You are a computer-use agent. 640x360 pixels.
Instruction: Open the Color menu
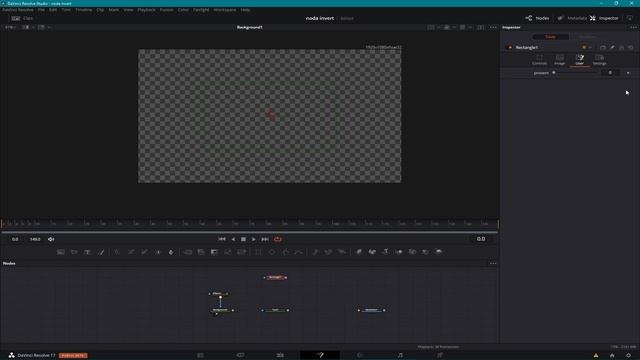[183, 10]
